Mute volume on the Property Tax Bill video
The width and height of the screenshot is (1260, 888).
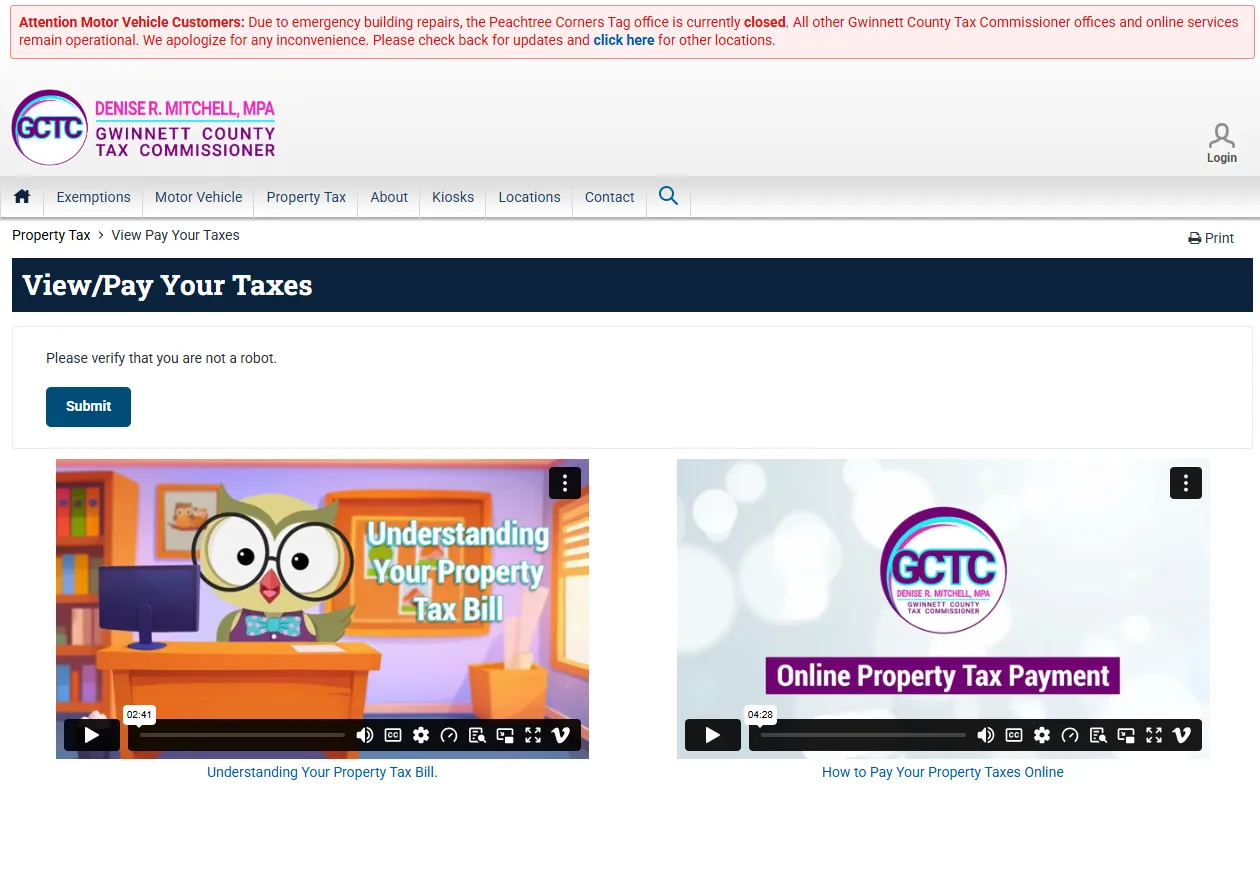click(365, 735)
